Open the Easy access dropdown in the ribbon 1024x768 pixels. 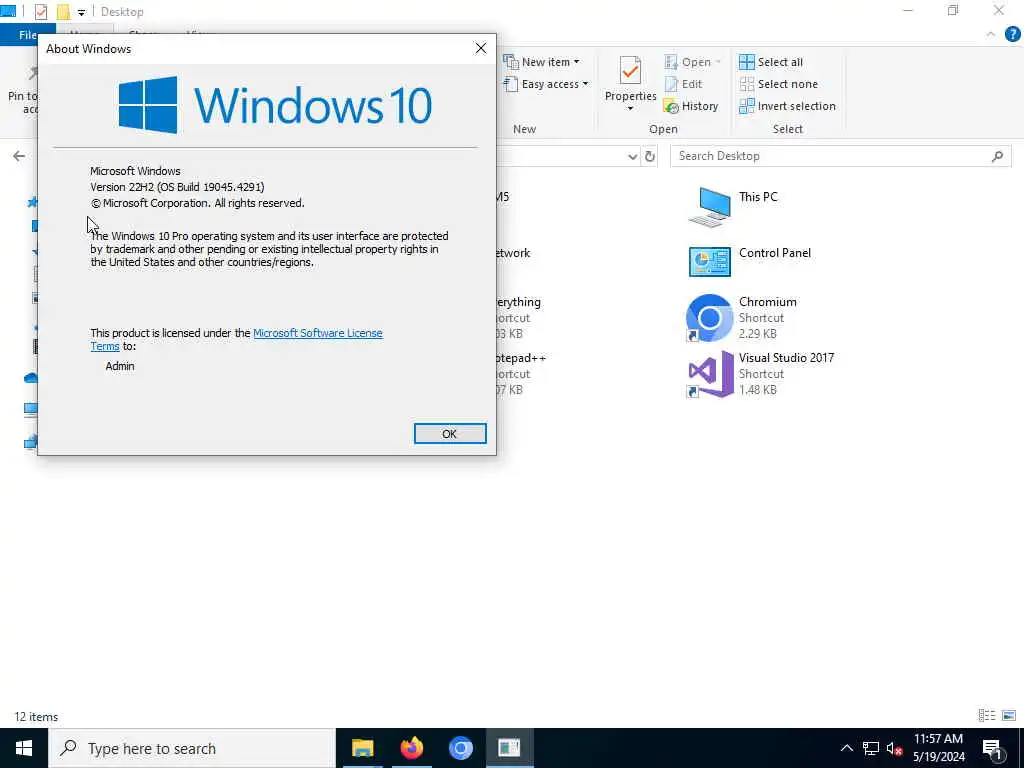[x=546, y=84]
